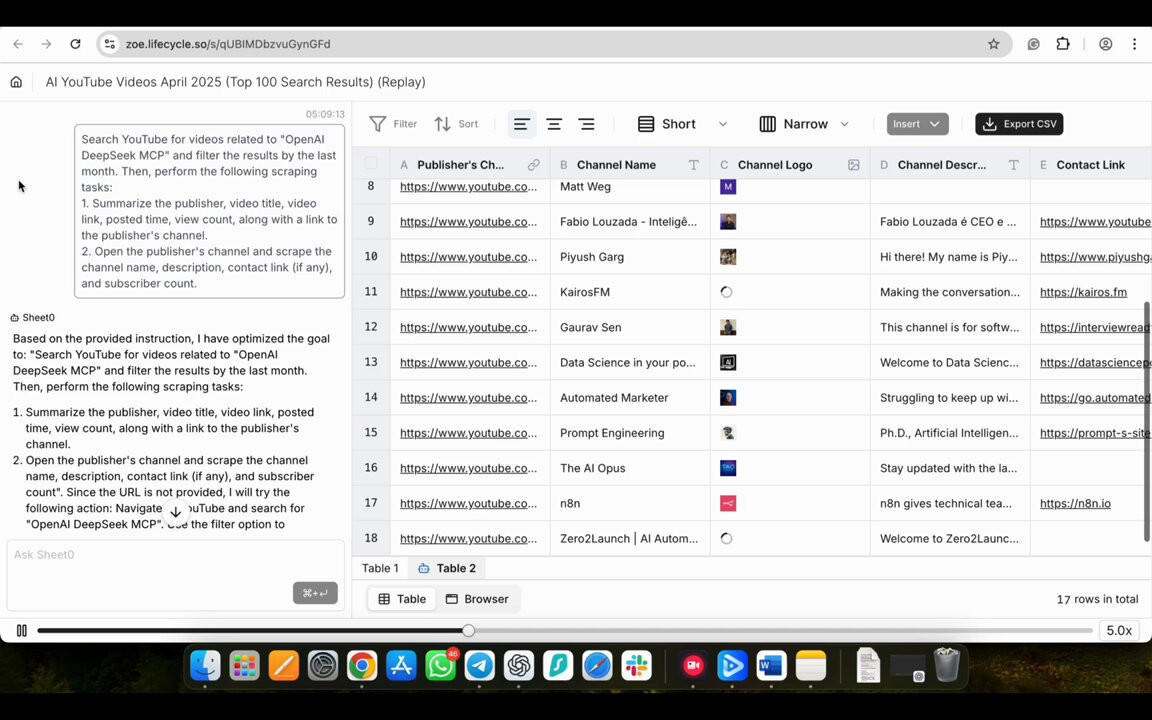Click the image type icon in Channel Logo header
This screenshot has width=1152, height=720.
pos(854,165)
